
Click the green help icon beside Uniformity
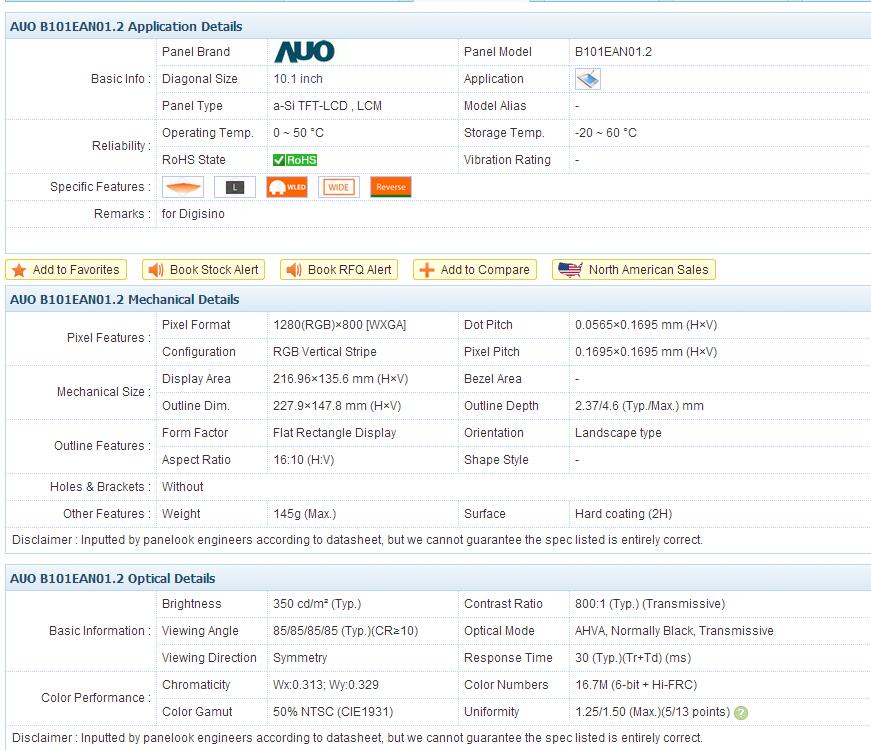741,713
